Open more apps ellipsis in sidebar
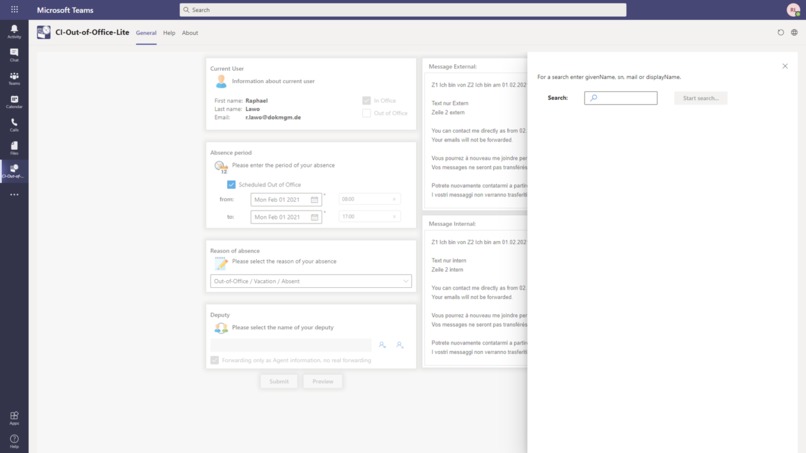Viewport: 806px width, 453px height. pyautogui.click(x=14, y=195)
